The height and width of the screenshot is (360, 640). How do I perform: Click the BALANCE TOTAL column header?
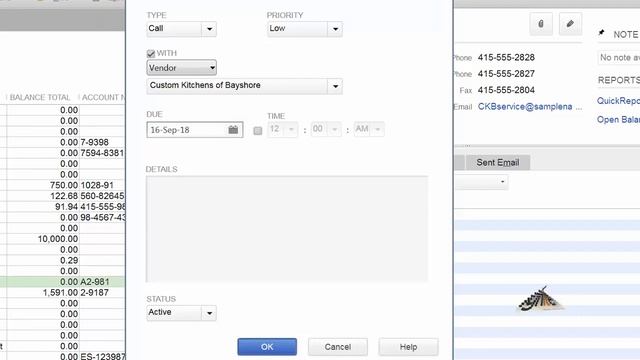40,98
